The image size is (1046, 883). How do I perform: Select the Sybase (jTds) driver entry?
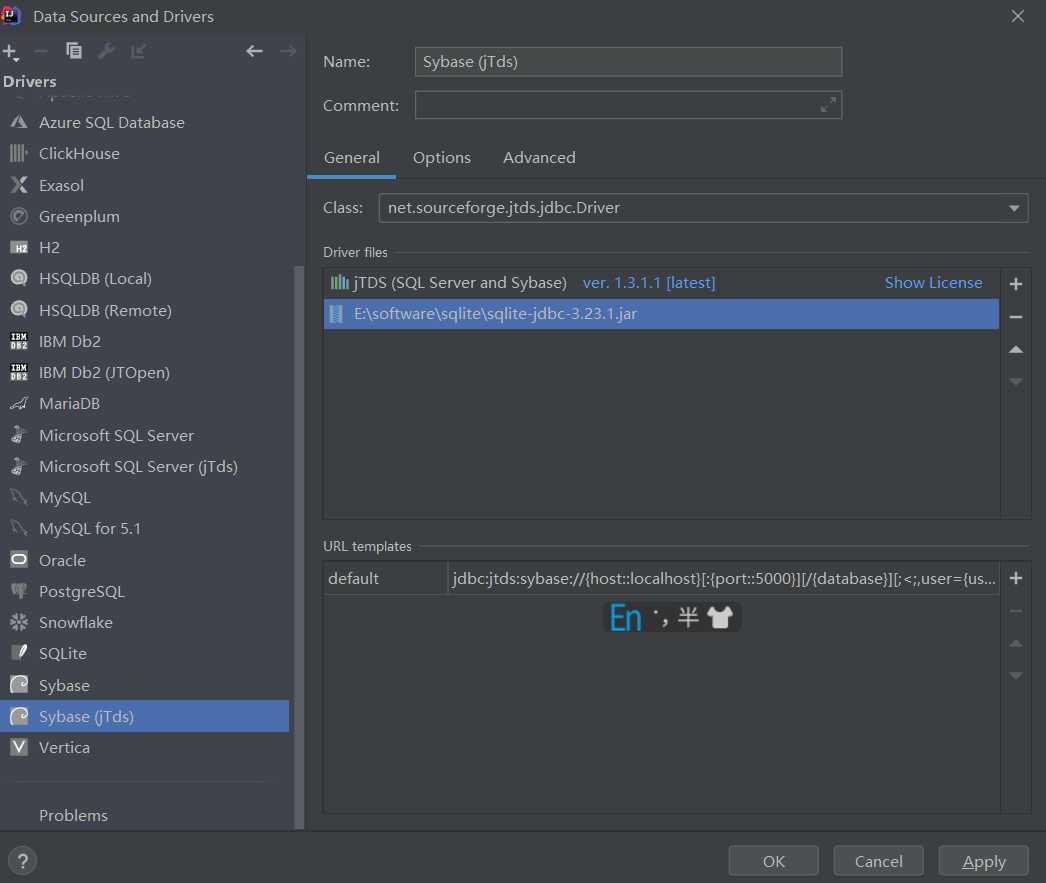[145, 716]
